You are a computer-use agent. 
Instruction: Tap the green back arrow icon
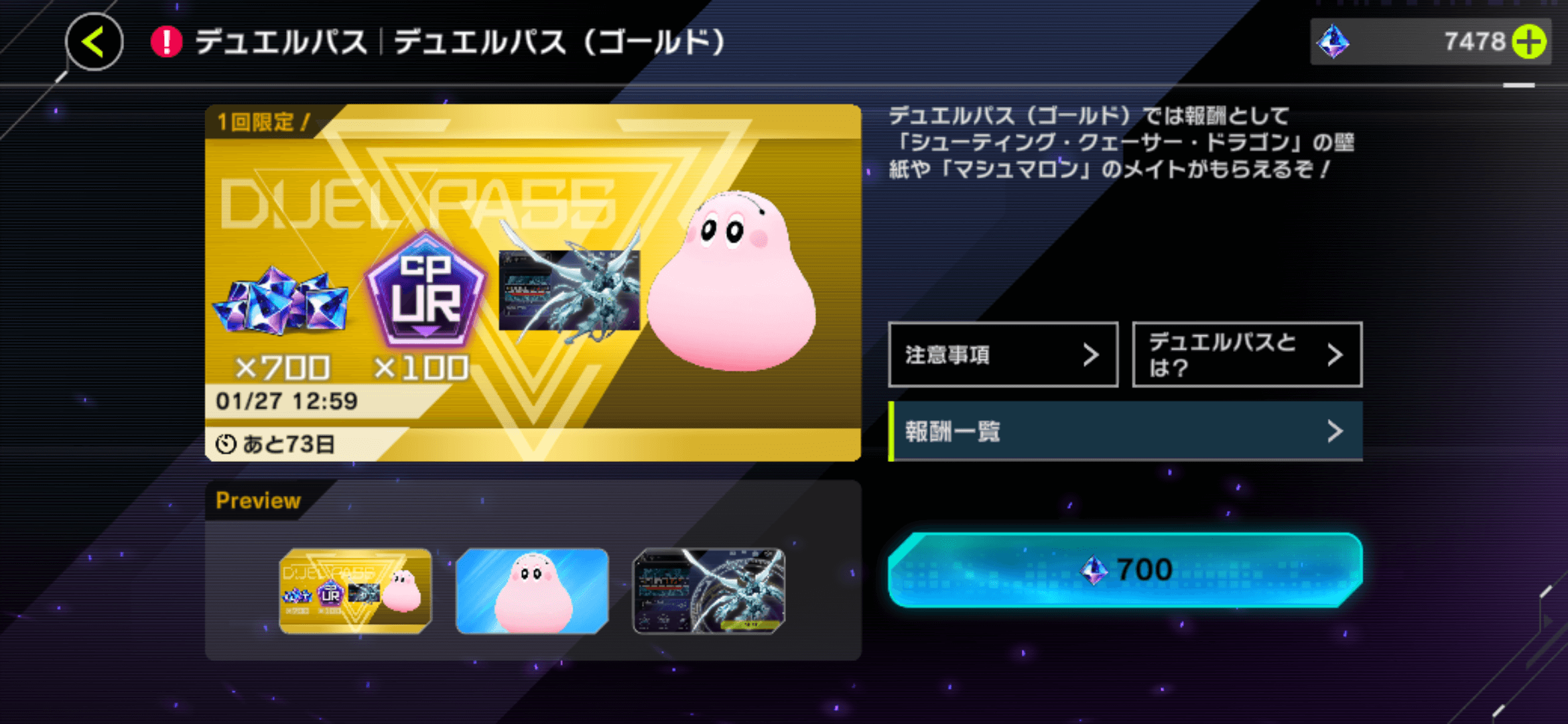pyautogui.click(x=94, y=42)
